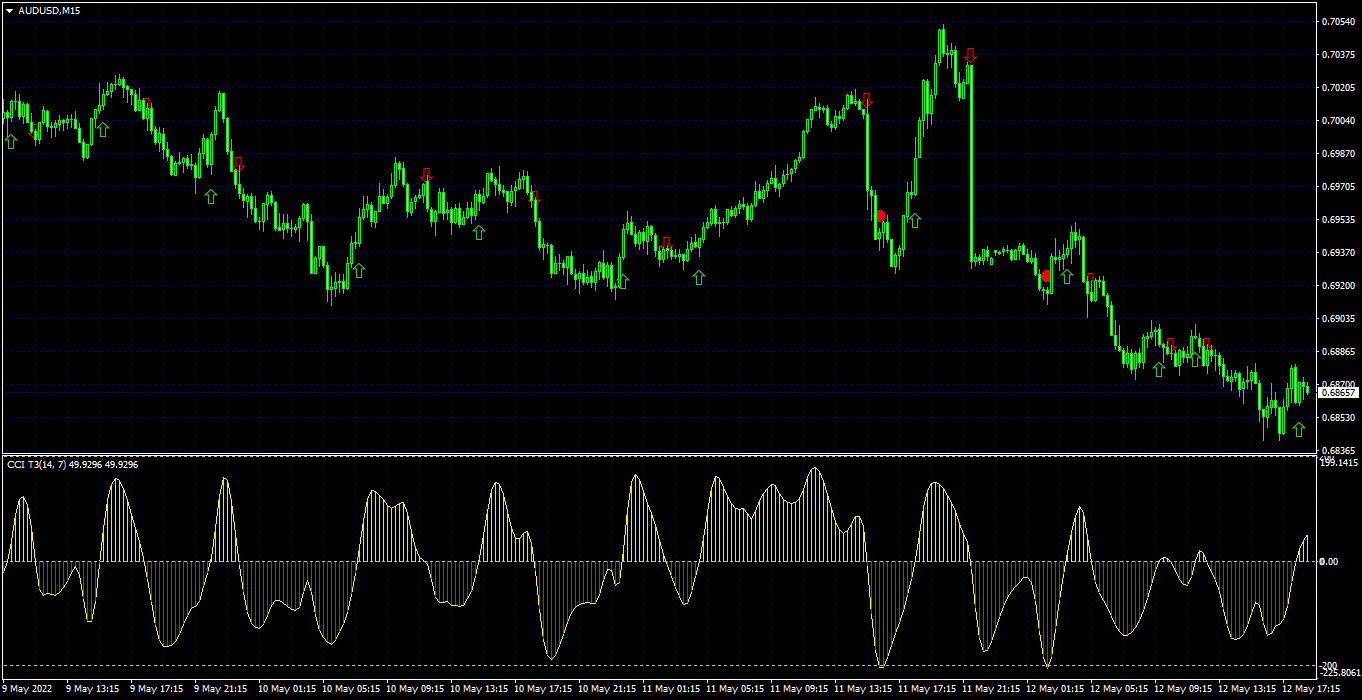Click the red sell arrow before the 11 May 13:15 drop
The width and height of the screenshot is (1362, 700).
[867, 101]
